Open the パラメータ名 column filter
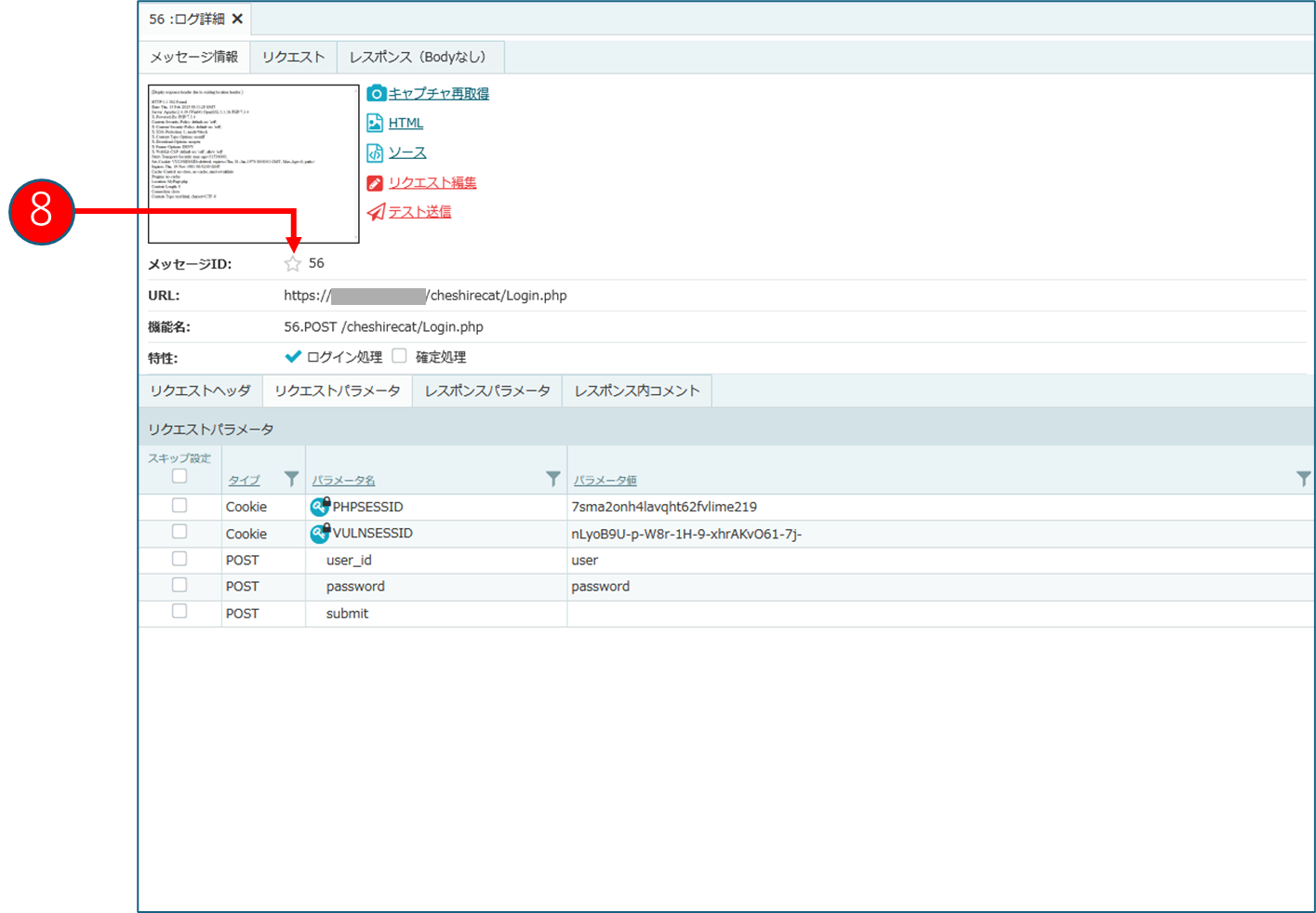The width and height of the screenshot is (1316, 913). pos(553,479)
